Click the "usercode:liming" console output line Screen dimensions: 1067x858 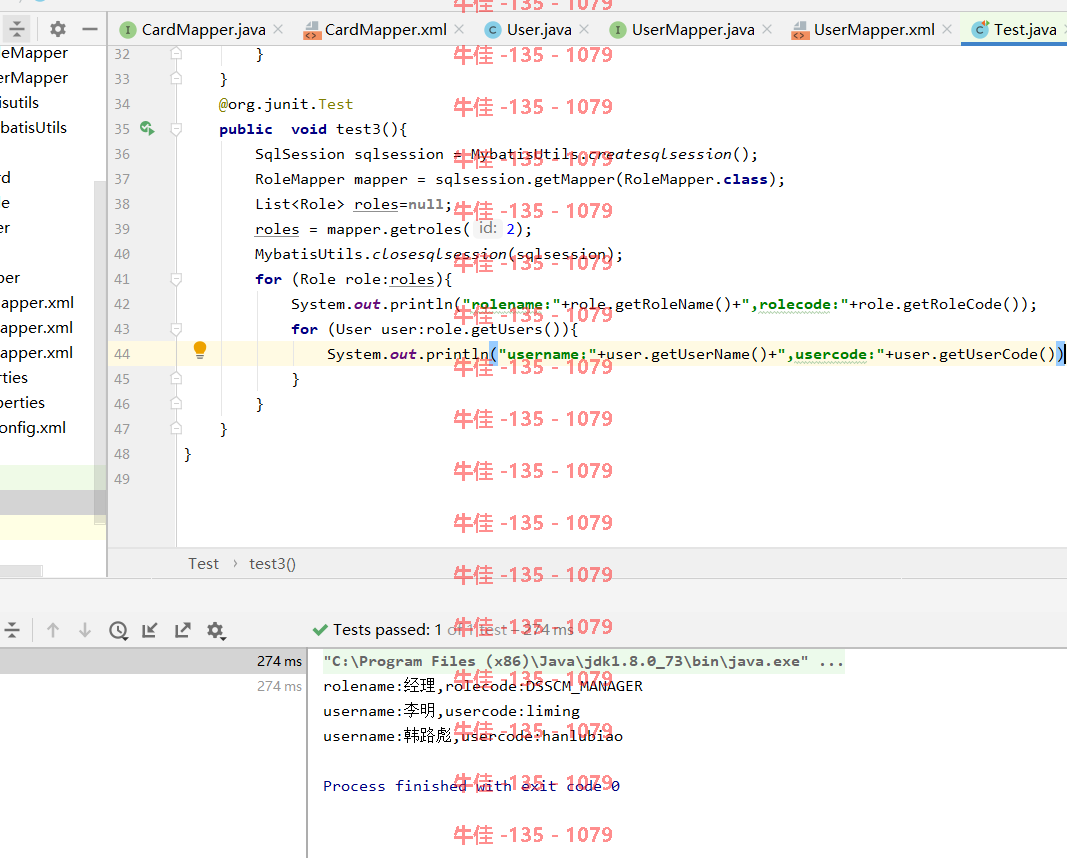coord(451,711)
